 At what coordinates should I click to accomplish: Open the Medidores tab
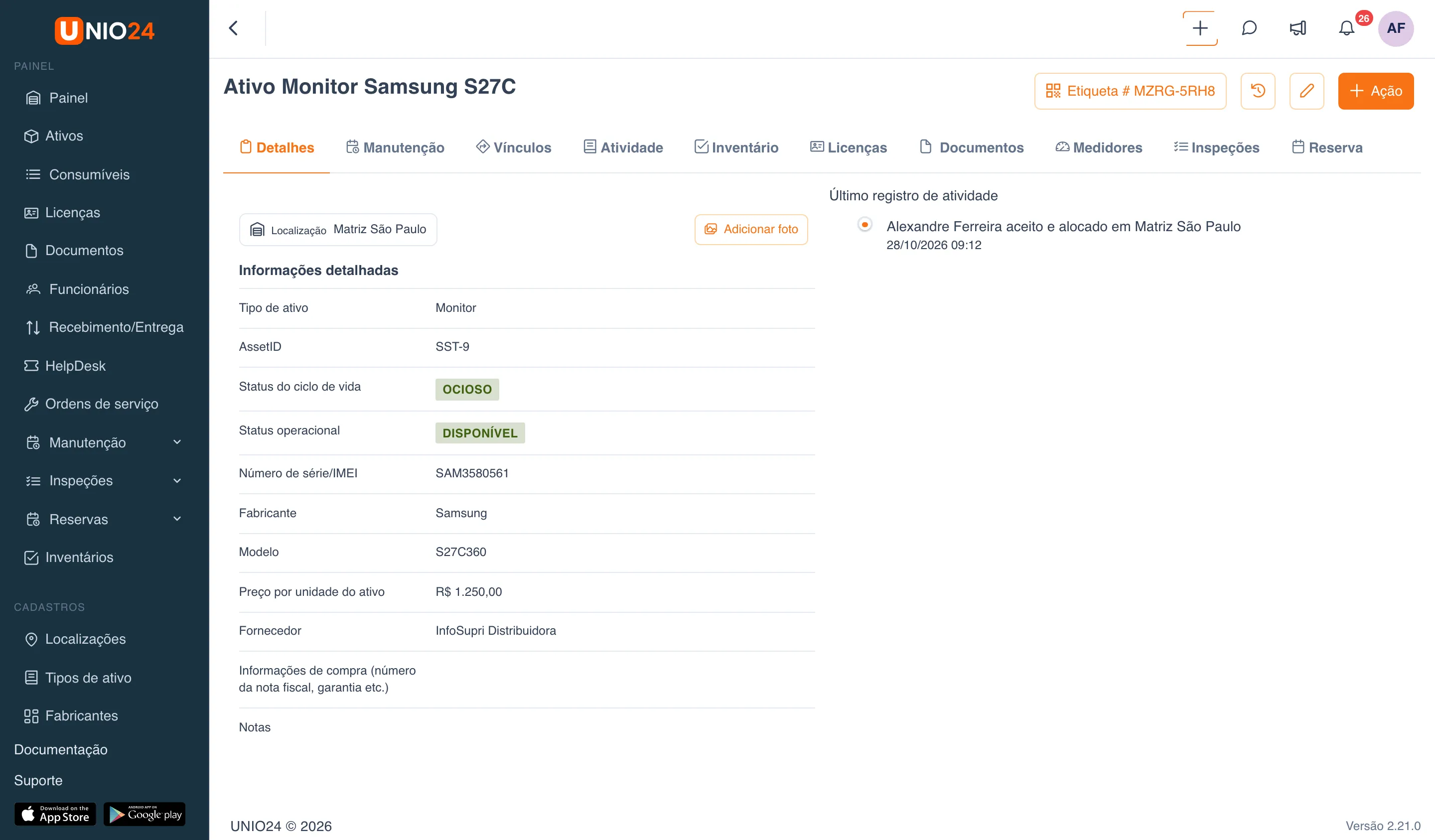pos(1099,147)
